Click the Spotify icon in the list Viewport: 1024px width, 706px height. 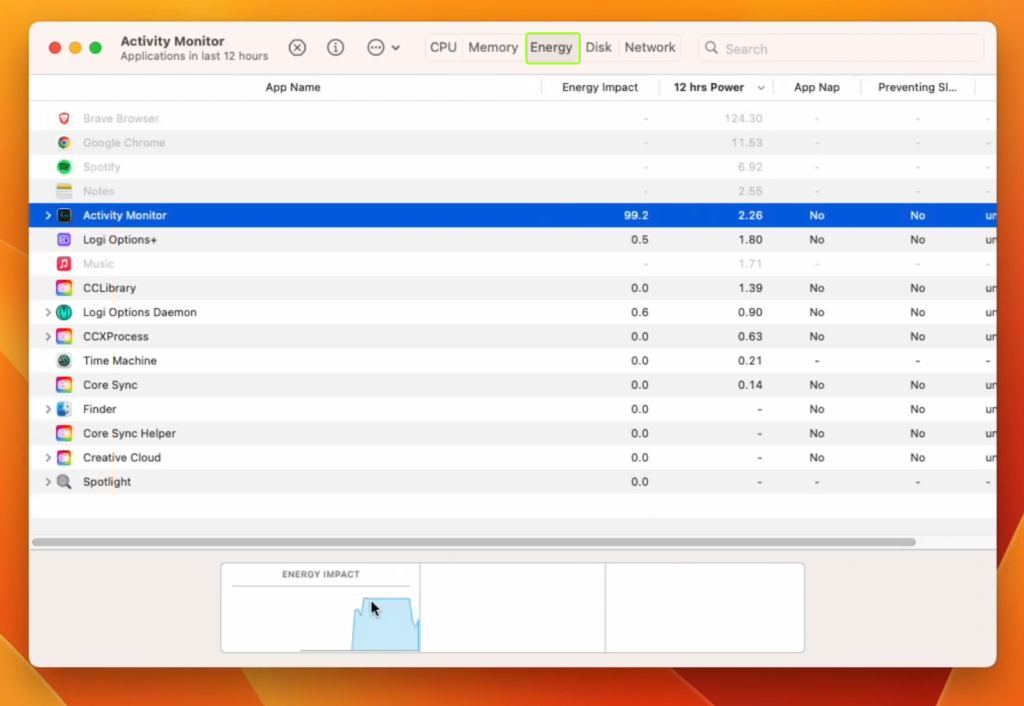point(64,166)
